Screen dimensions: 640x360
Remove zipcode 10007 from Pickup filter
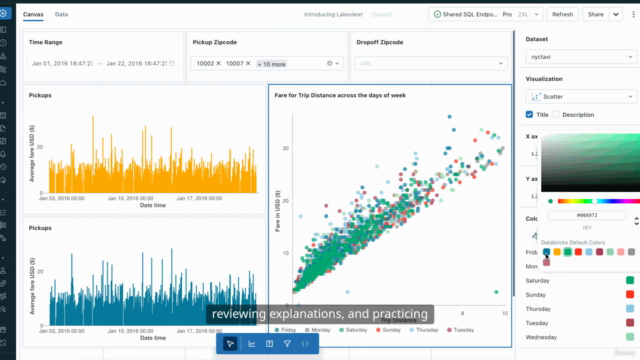(x=248, y=63)
